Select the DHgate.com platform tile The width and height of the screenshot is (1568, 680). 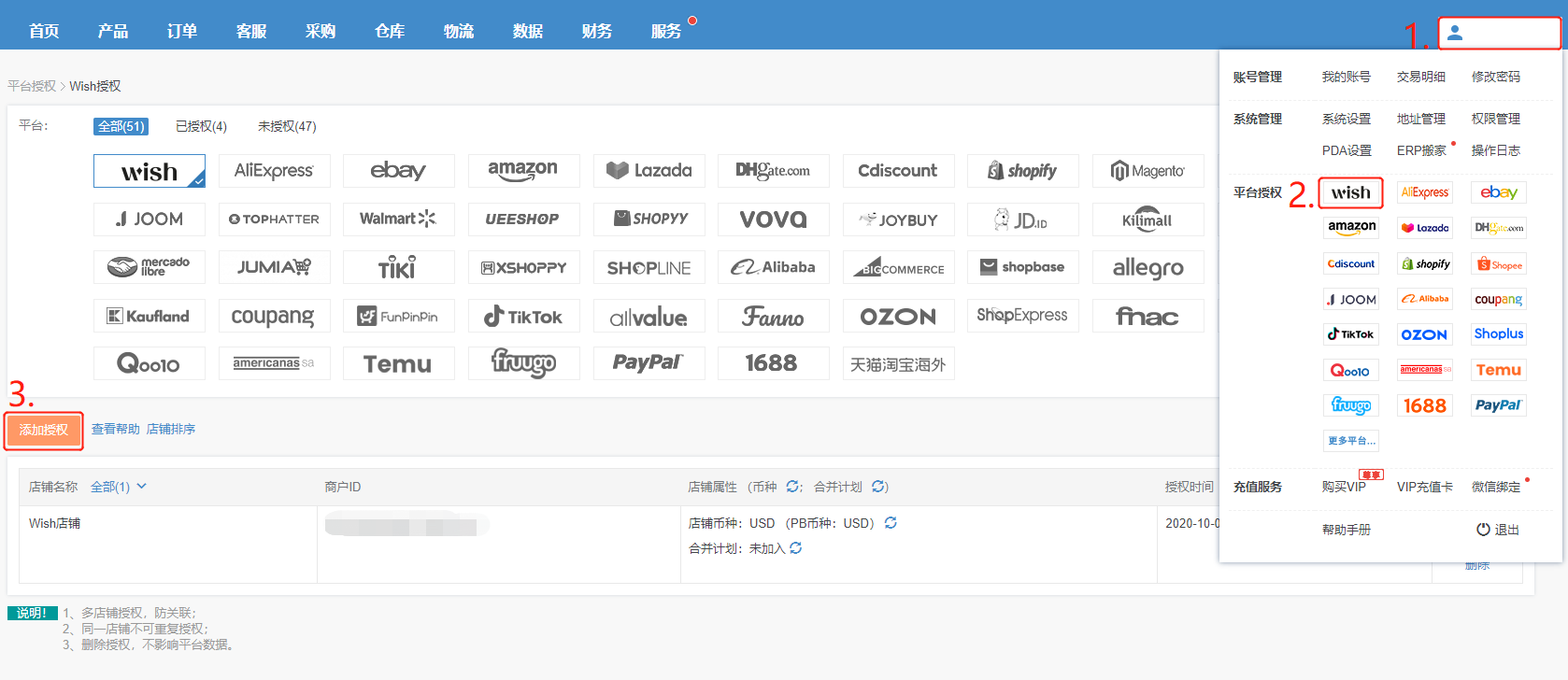pyautogui.click(x=774, y=171)
